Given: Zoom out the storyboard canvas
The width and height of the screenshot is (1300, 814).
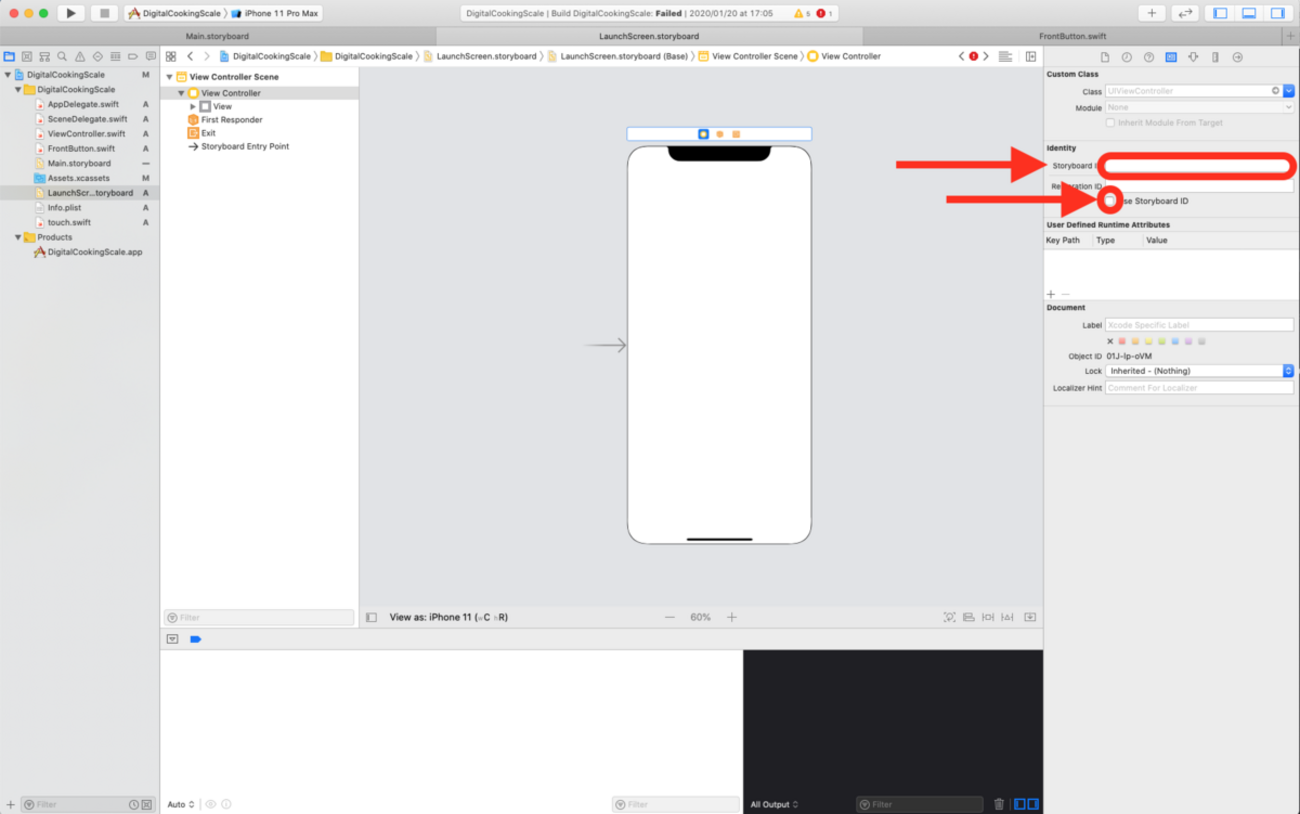Looking at the screenshot, I should click(670, 617).
